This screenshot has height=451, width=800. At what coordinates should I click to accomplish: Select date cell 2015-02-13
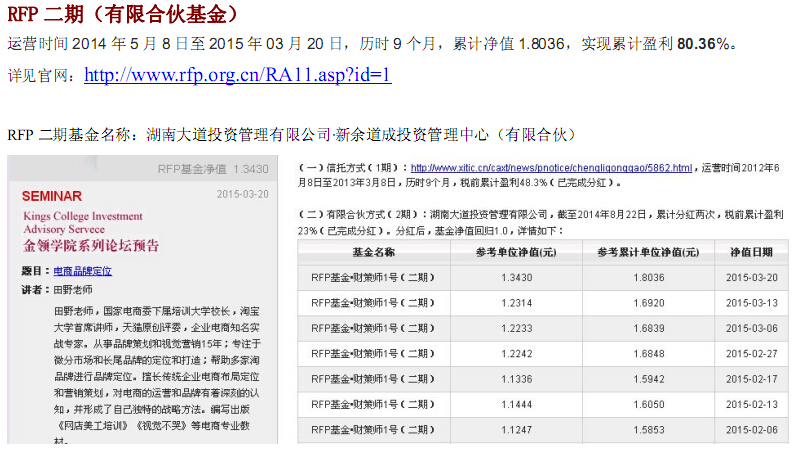pos(752,405)
